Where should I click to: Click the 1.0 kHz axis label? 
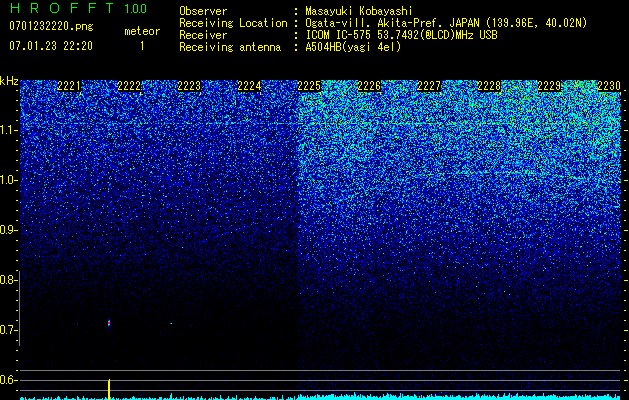tap(9, 180)
